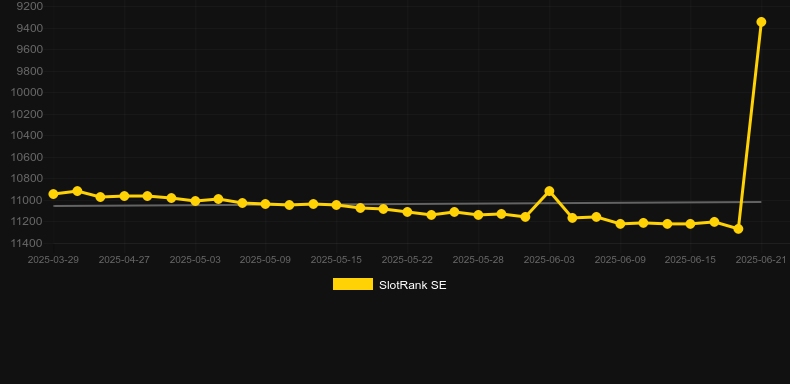Click the 9200 y-axis value

coord(30,6)
